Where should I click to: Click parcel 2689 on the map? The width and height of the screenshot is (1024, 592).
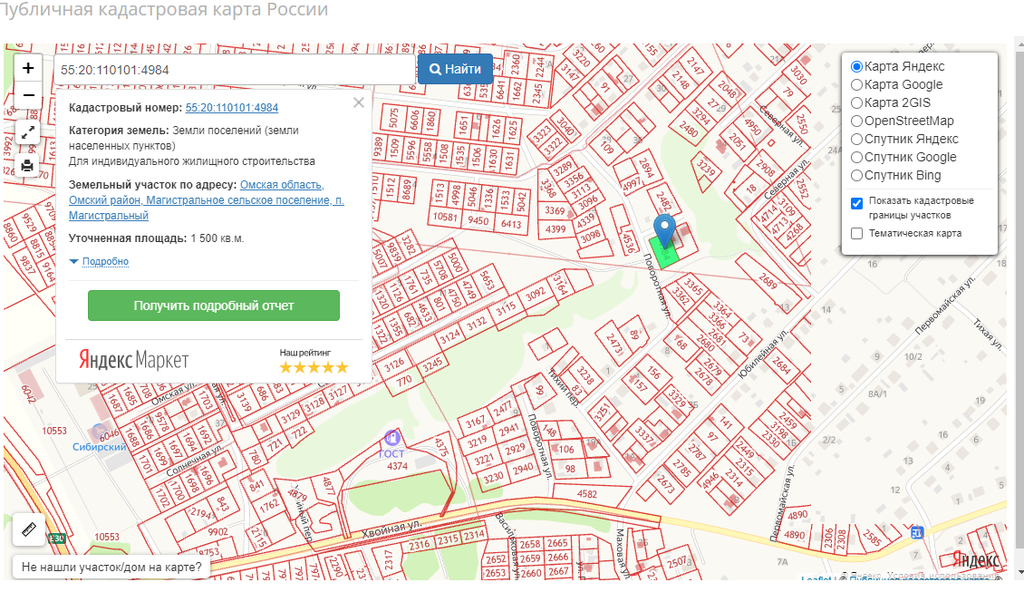tap(768, 281)
